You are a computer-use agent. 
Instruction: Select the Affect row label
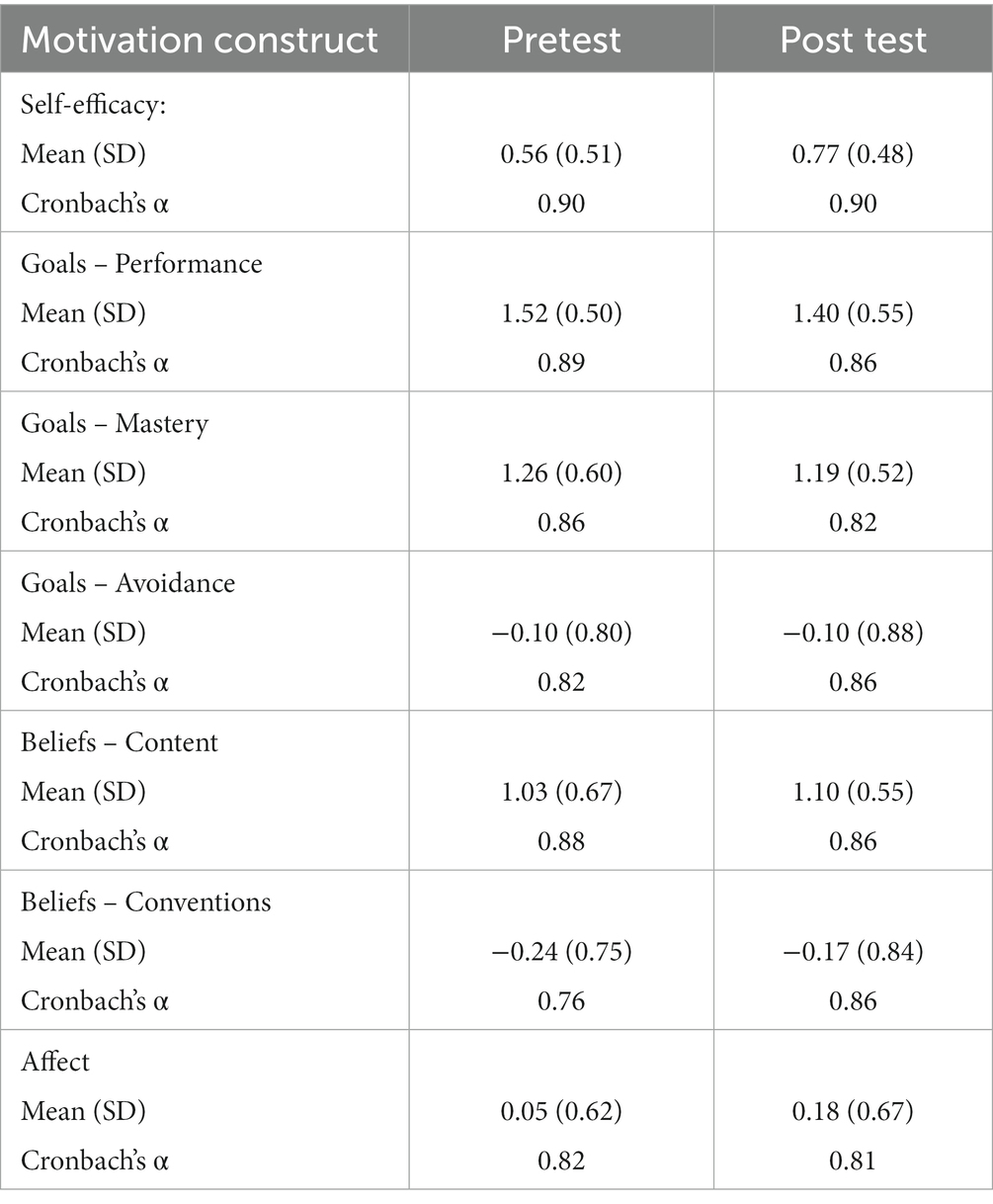tap(55, 1062)
